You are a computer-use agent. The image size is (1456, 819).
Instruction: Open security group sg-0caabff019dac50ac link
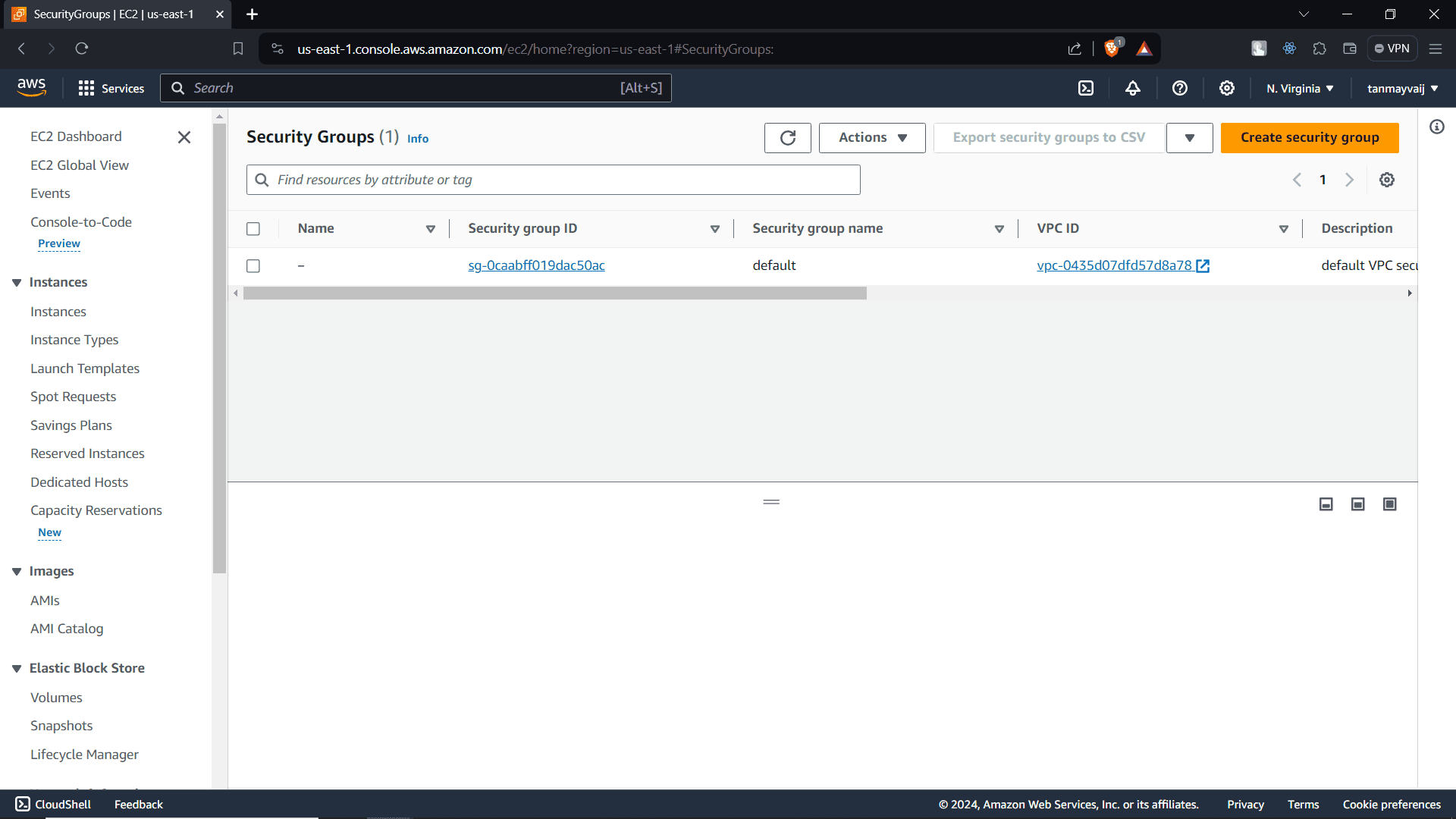coord(536,265)
